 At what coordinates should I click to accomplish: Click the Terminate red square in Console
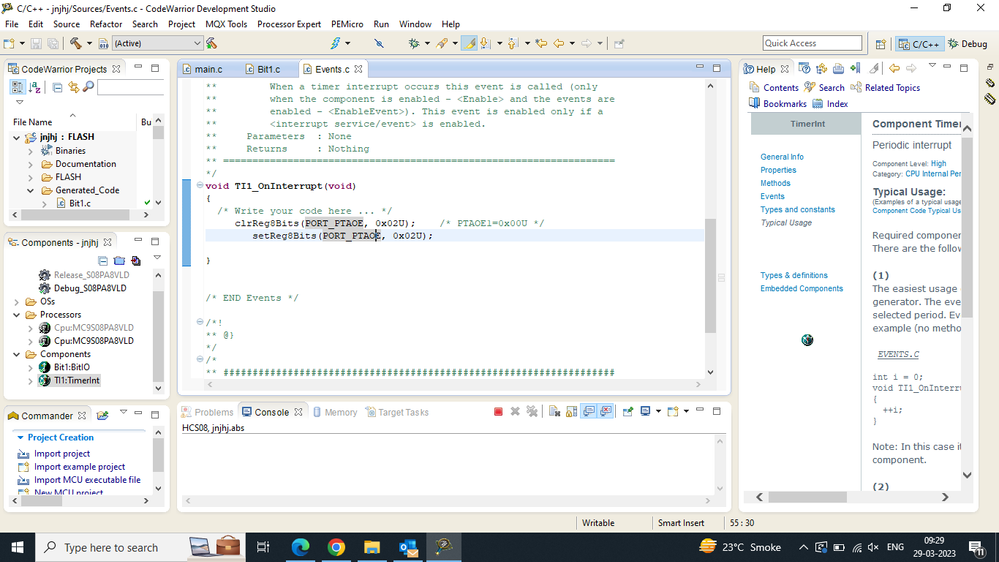pyautogui.click(x=498, y=412)
